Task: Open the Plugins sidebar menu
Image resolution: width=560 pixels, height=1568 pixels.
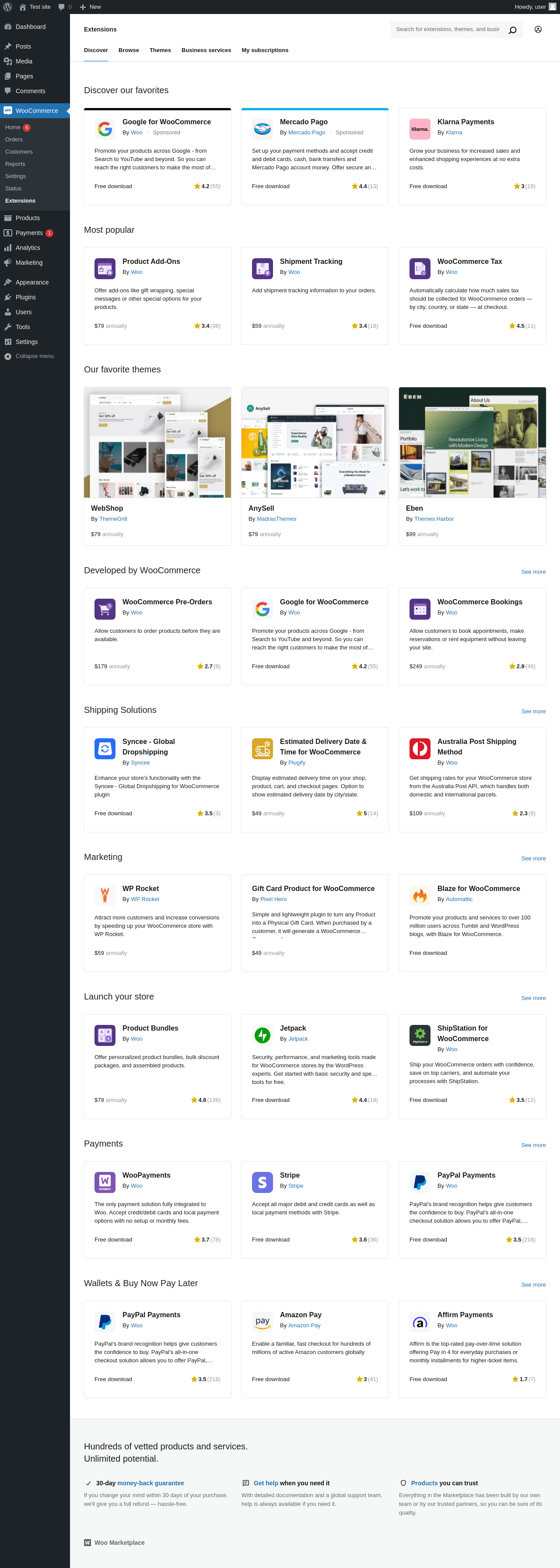Action: (x=25, y=297)
